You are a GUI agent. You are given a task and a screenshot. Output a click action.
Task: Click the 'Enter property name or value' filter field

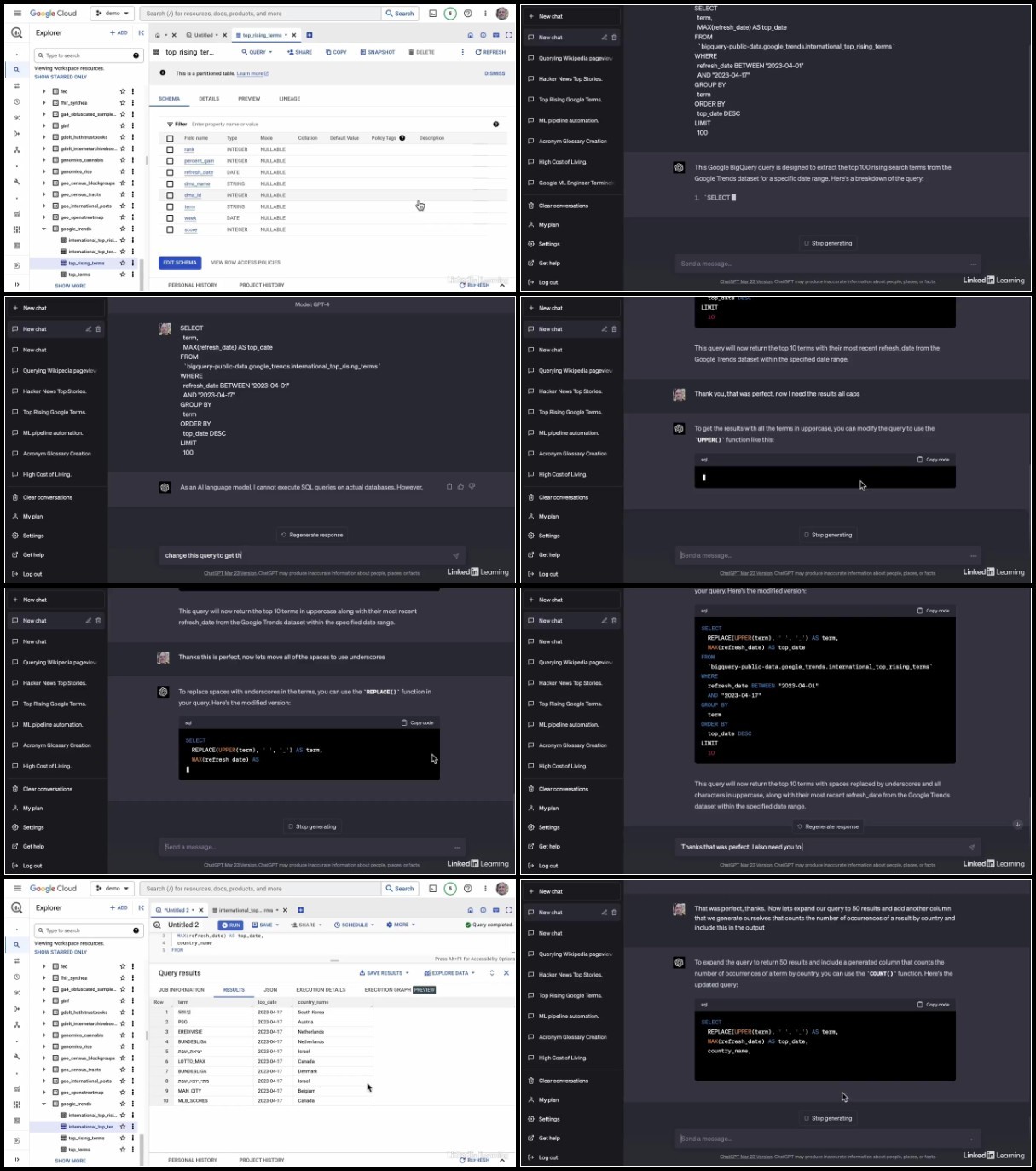point(225,124)
